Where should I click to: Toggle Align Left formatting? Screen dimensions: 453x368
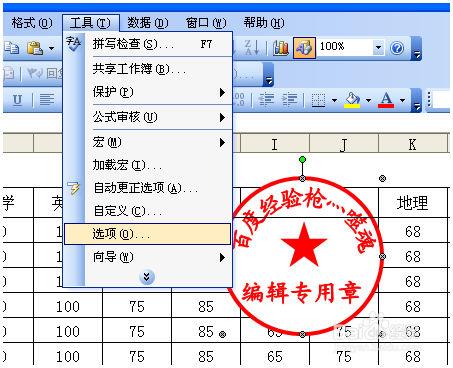47,100
